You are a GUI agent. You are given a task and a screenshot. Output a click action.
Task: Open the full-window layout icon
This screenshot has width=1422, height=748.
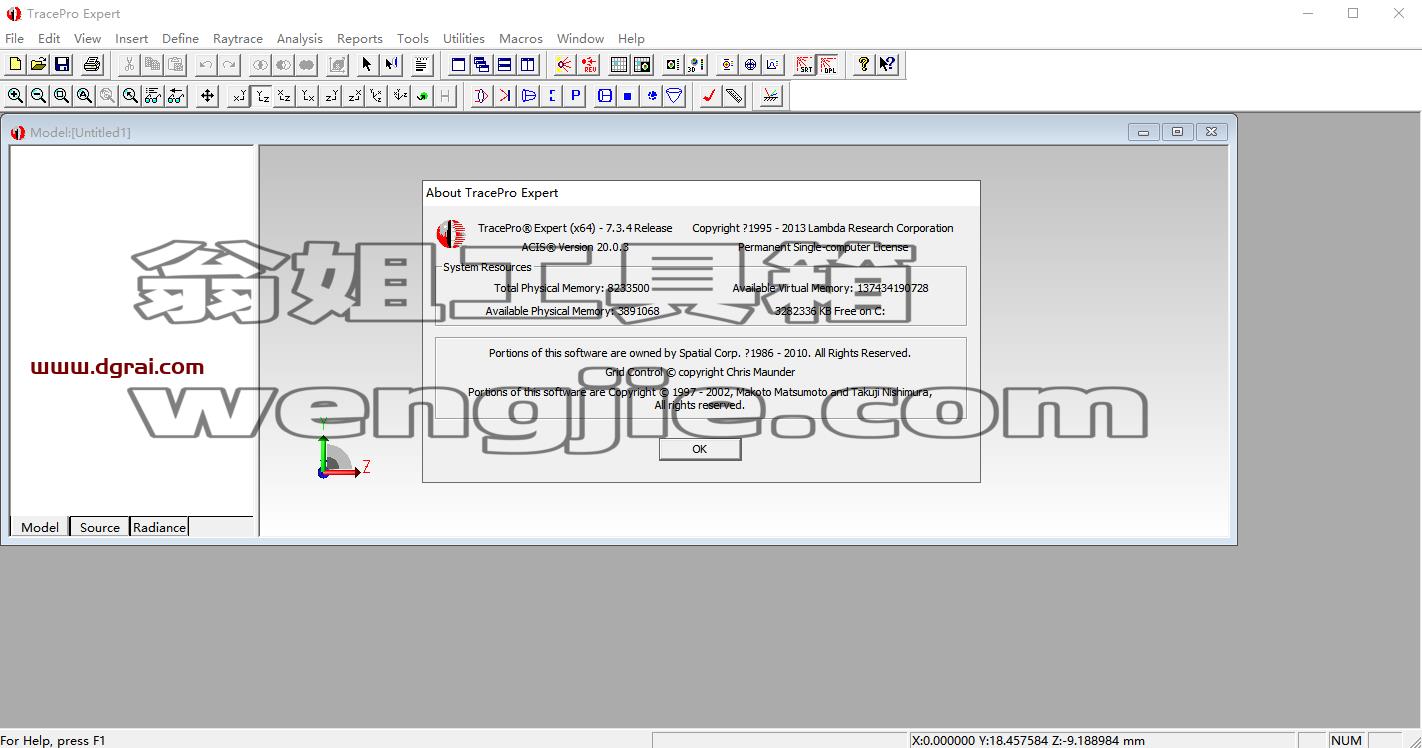pos(458,64)
